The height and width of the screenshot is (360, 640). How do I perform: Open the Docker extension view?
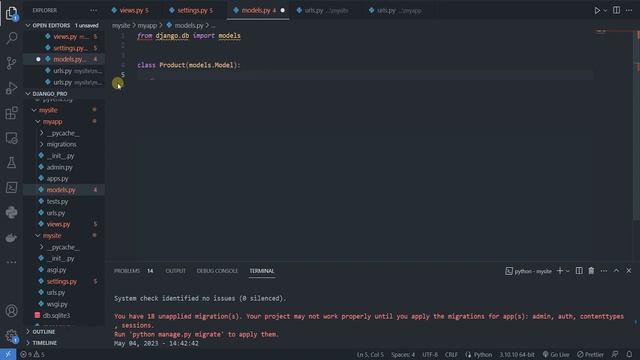[x=11, y=237]
